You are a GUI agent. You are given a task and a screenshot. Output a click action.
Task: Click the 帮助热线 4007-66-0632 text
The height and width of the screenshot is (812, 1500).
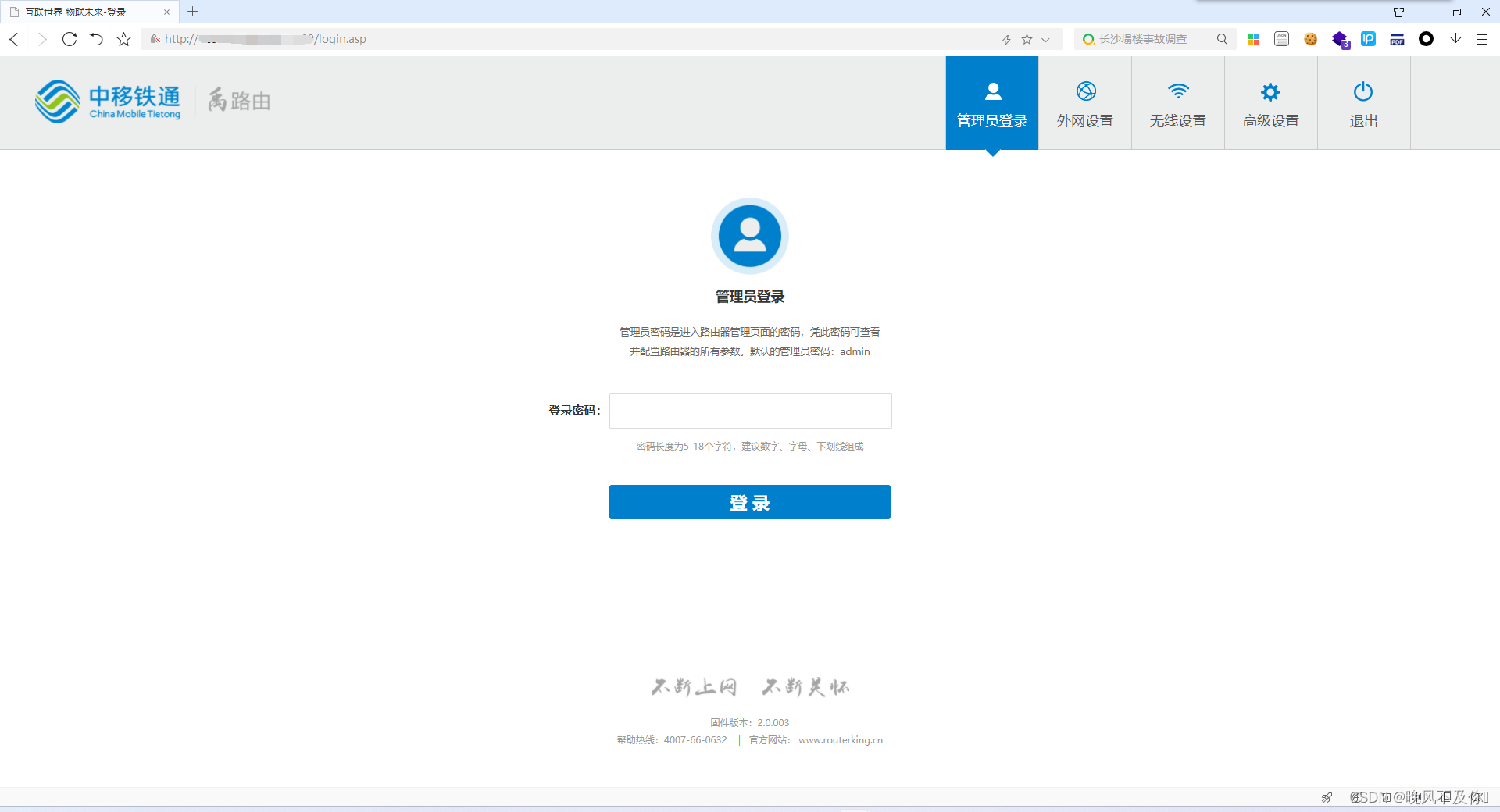(x=672, y=740)
